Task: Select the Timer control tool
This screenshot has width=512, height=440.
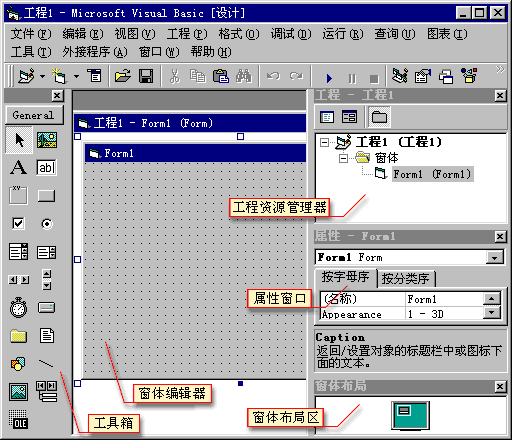Action: 18,307
